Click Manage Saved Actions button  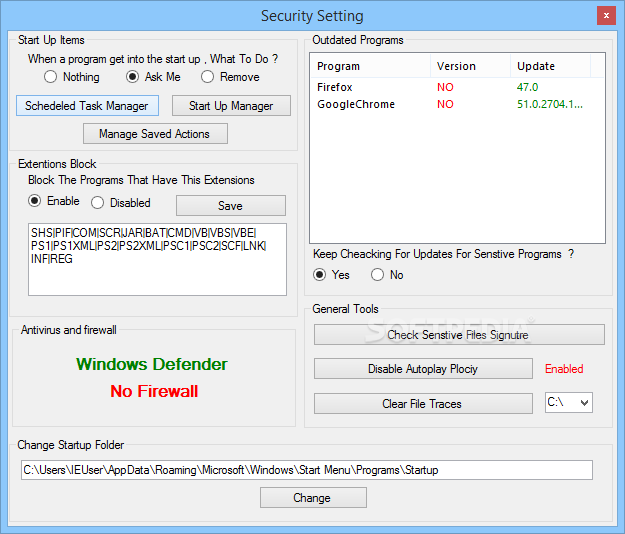pyautogui.click(x=155, y=134)
